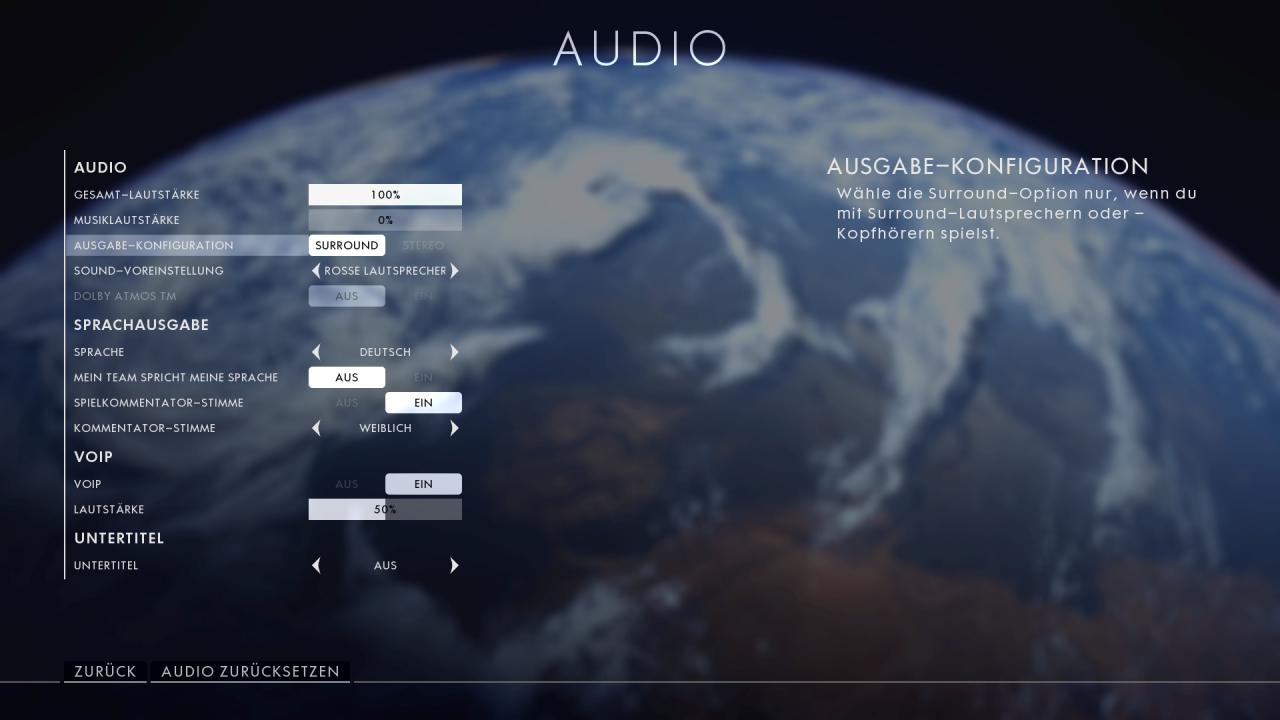Set Dolby Atmos to AUS
The height and width of the screenshot is (720, 1280).
point(347,296)
